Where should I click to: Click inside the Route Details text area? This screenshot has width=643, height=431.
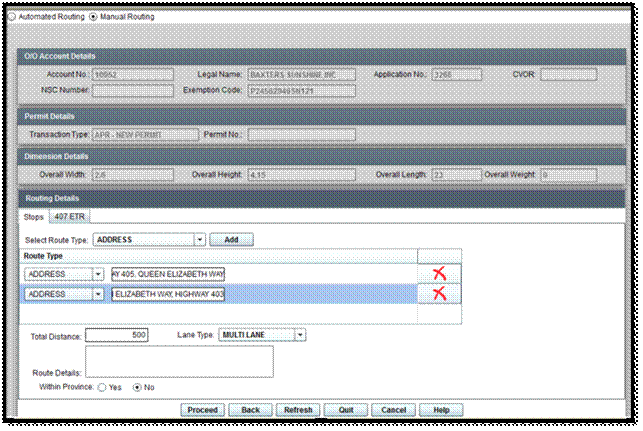click(180, 362)
